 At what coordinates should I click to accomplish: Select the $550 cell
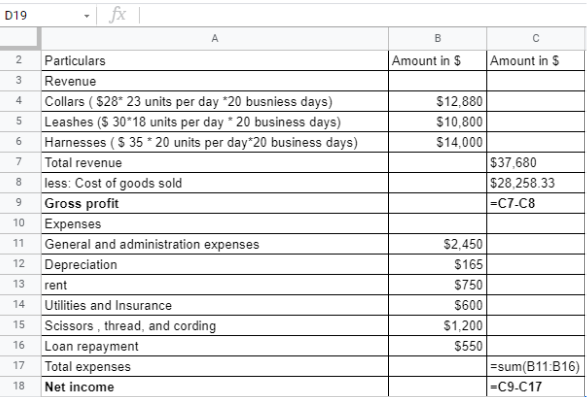438,346
